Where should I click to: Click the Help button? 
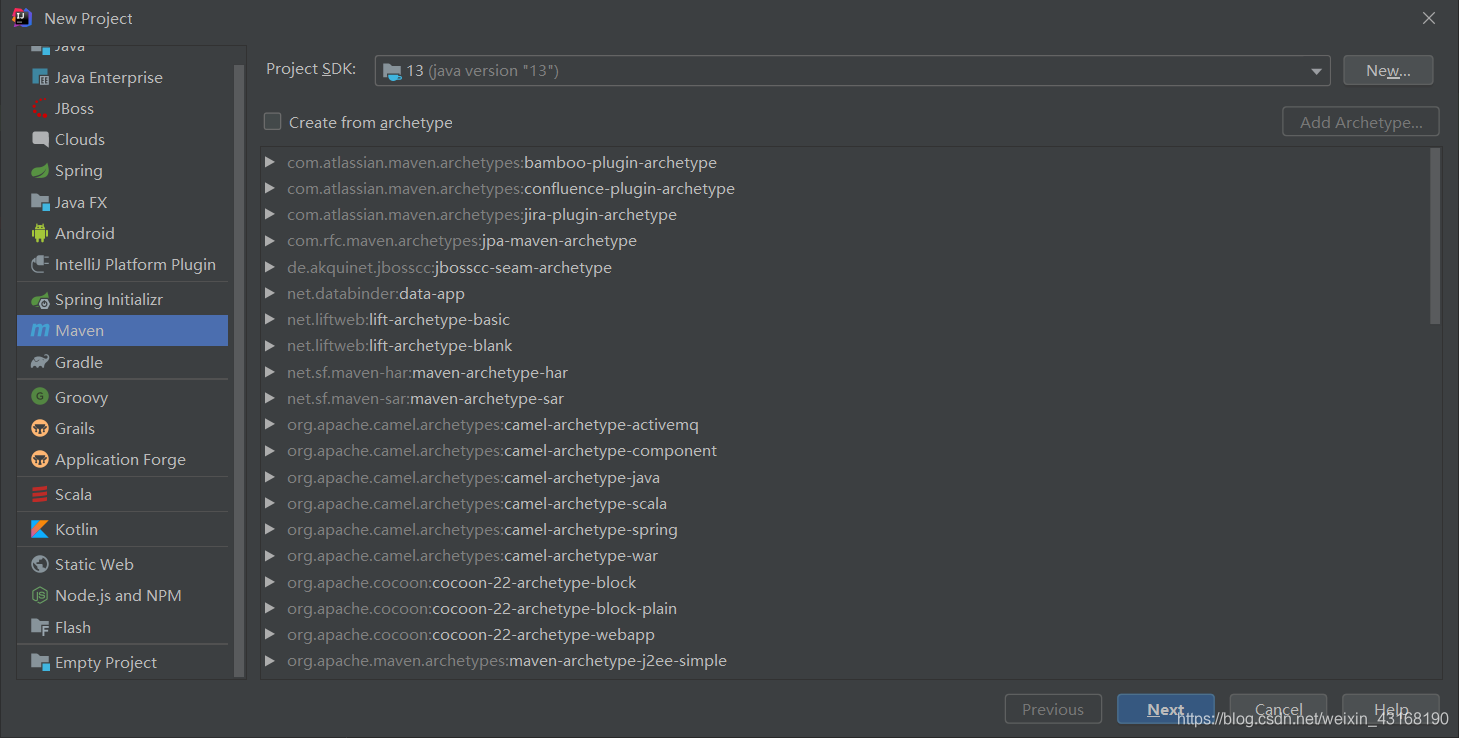(x=1391, y=709)
